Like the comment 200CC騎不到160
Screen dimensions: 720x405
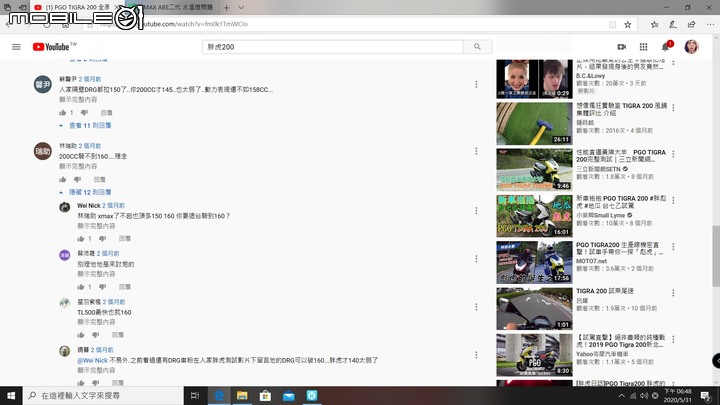click(x=62, y=180)
